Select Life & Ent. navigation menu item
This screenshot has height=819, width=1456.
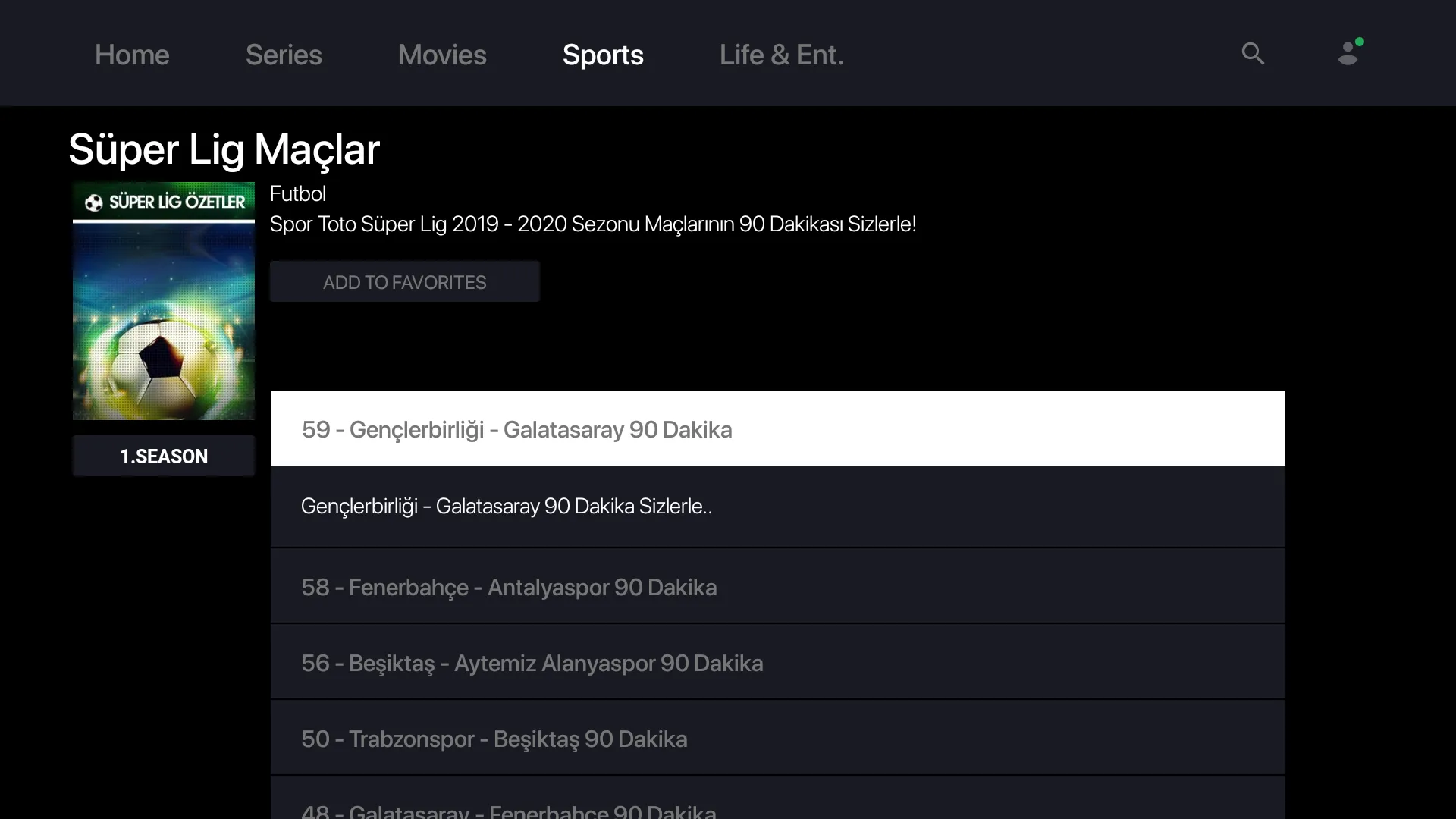coord(782,54)
